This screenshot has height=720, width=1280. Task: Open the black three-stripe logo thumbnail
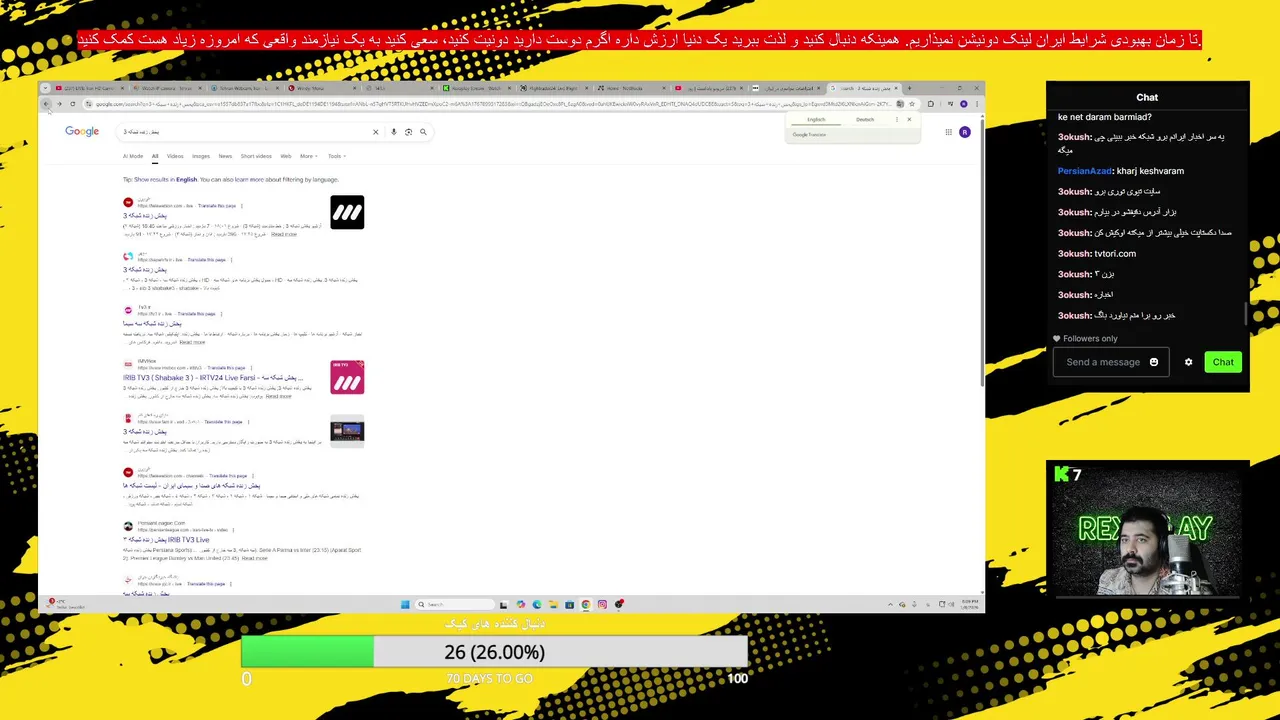point(347,212)
